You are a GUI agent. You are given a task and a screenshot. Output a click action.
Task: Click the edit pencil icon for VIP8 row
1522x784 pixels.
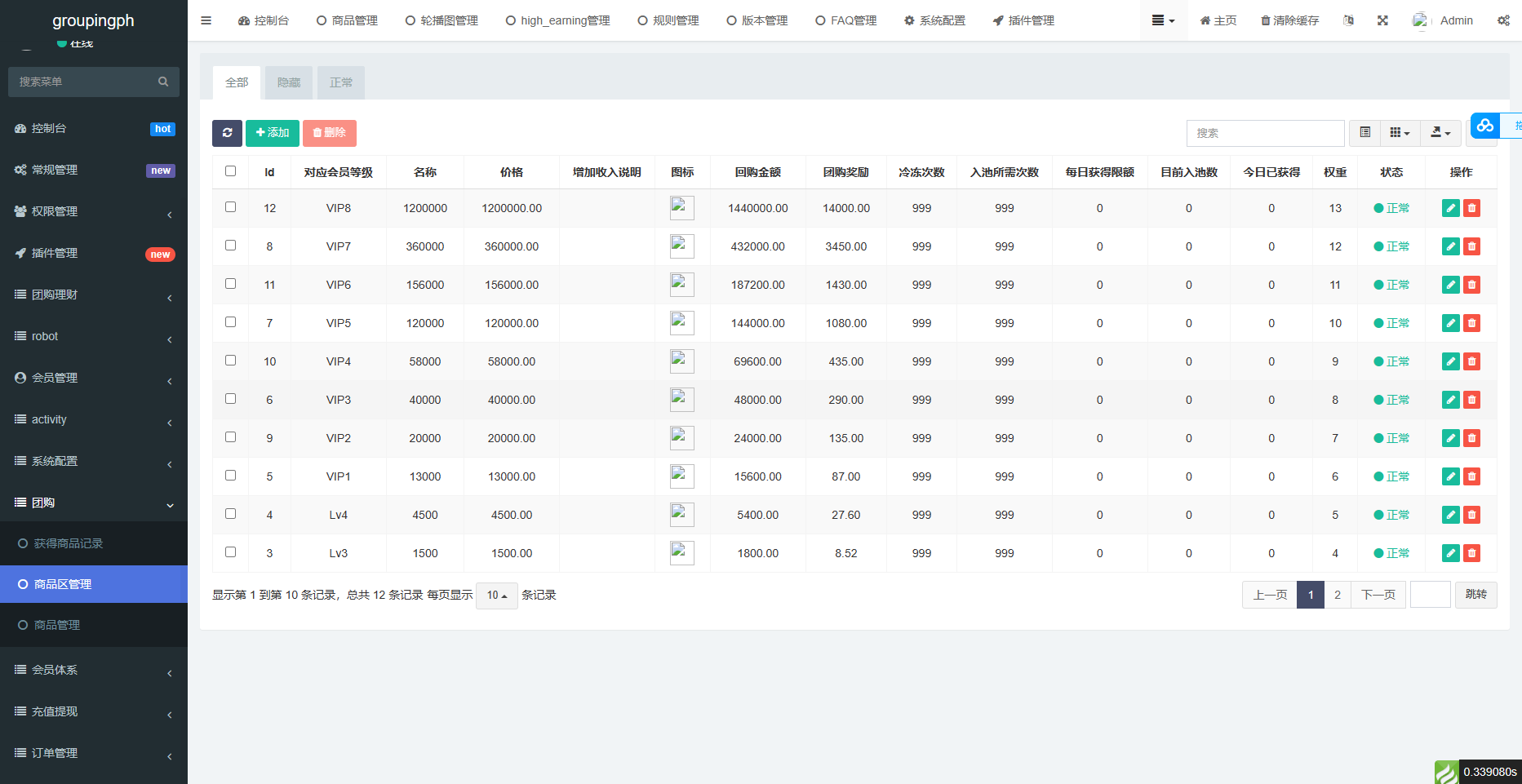coord(1450,208)
